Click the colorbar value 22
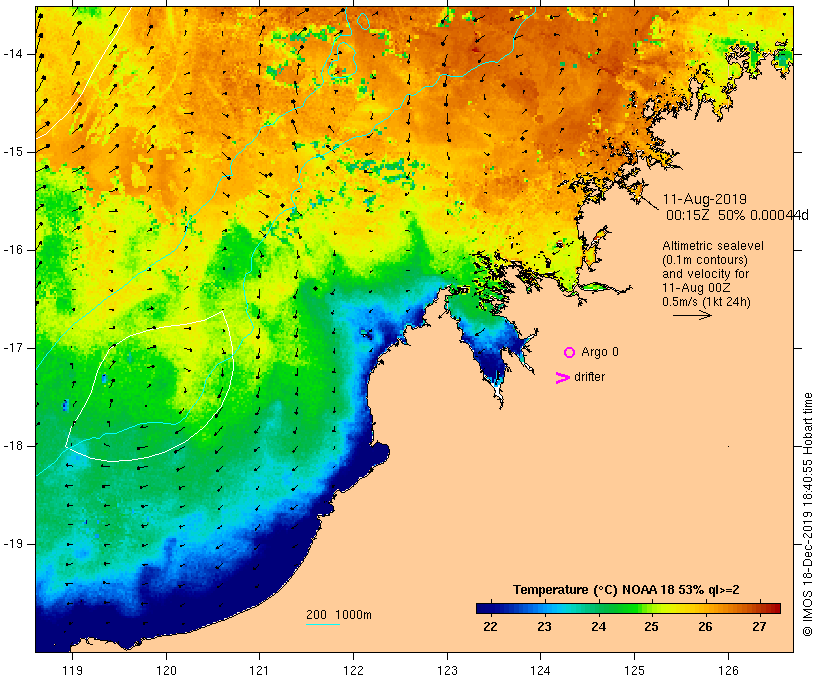This screenshot has height=680, width=820. [x=490, y=627]
